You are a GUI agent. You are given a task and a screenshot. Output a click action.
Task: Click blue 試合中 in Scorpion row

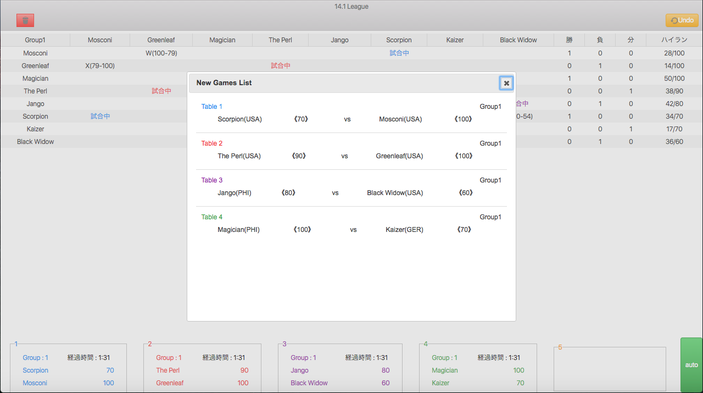tap(100, 116)
